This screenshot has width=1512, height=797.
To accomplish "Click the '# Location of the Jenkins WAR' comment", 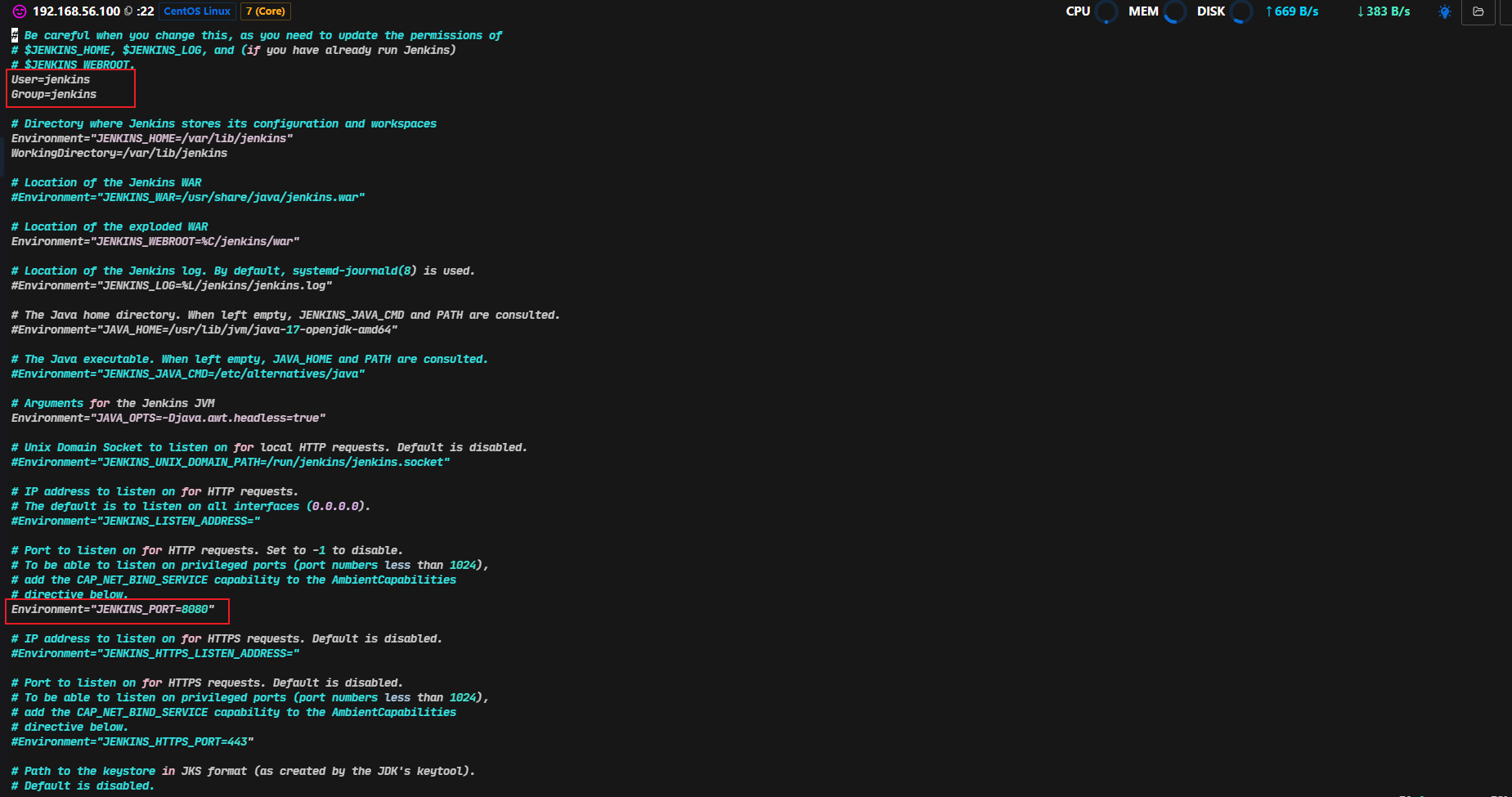I will point(106,182).
